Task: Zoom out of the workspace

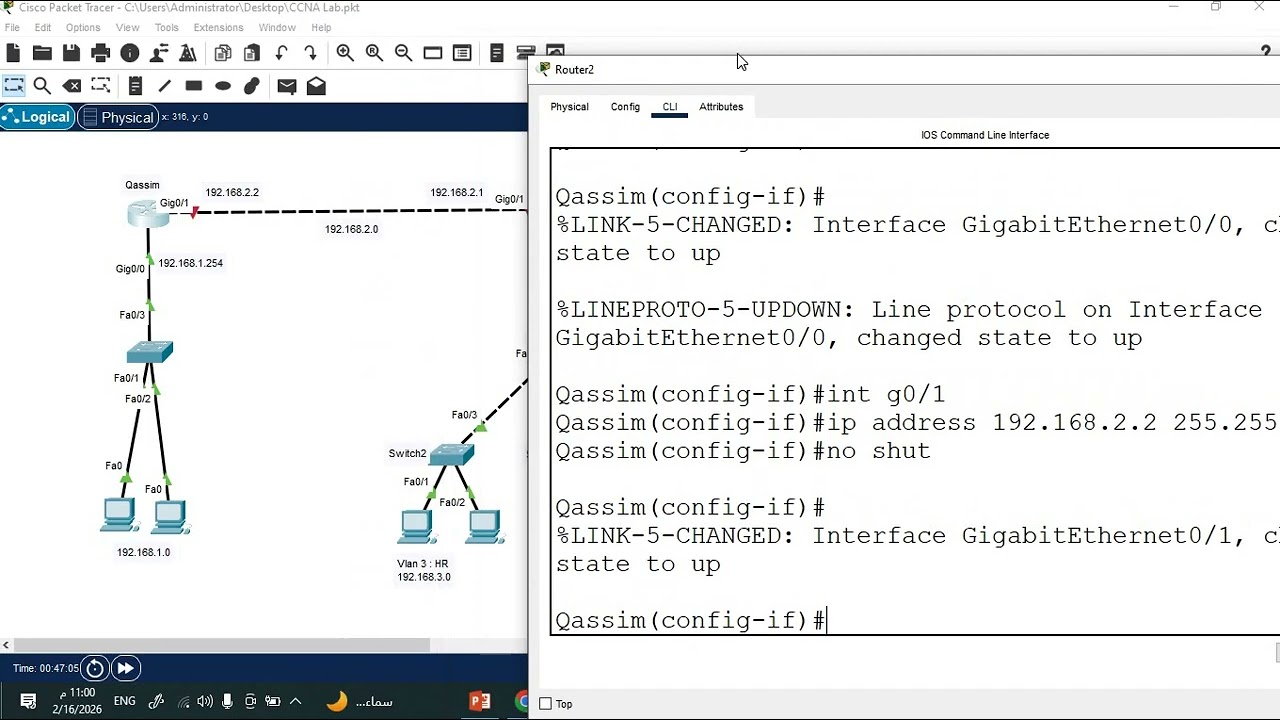Action: 403,53
